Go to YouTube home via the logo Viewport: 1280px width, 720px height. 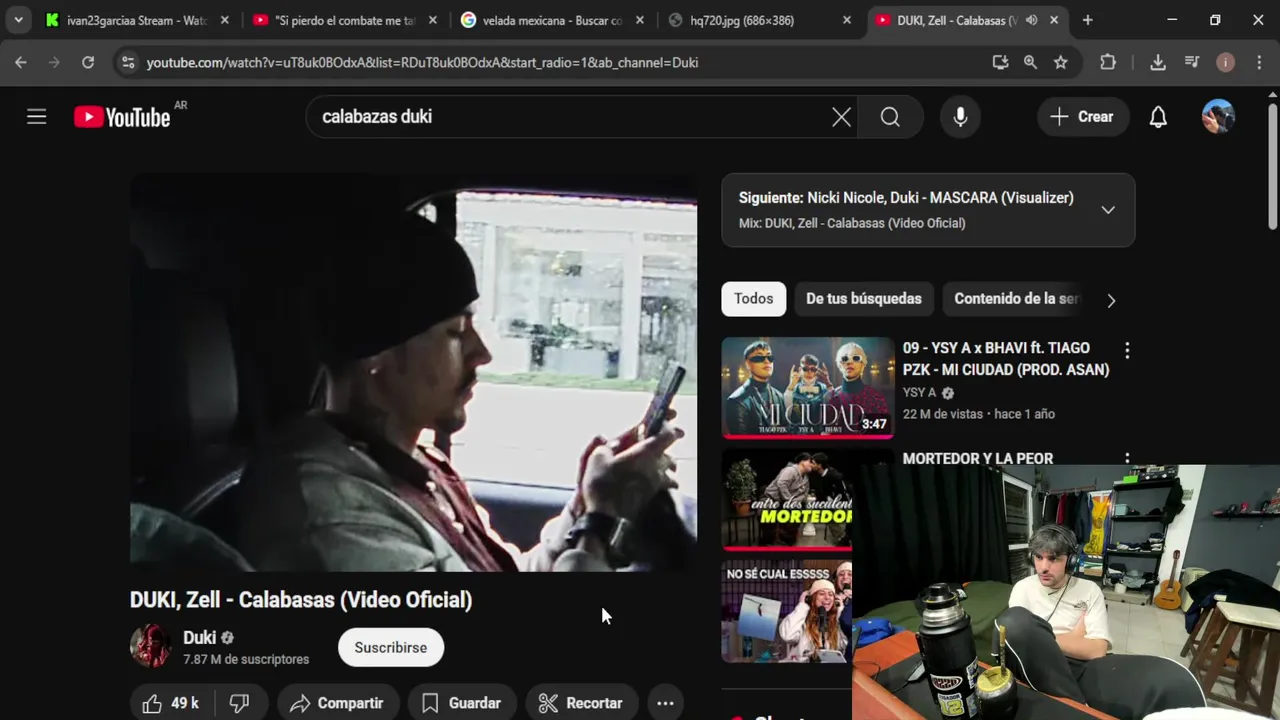122,117
